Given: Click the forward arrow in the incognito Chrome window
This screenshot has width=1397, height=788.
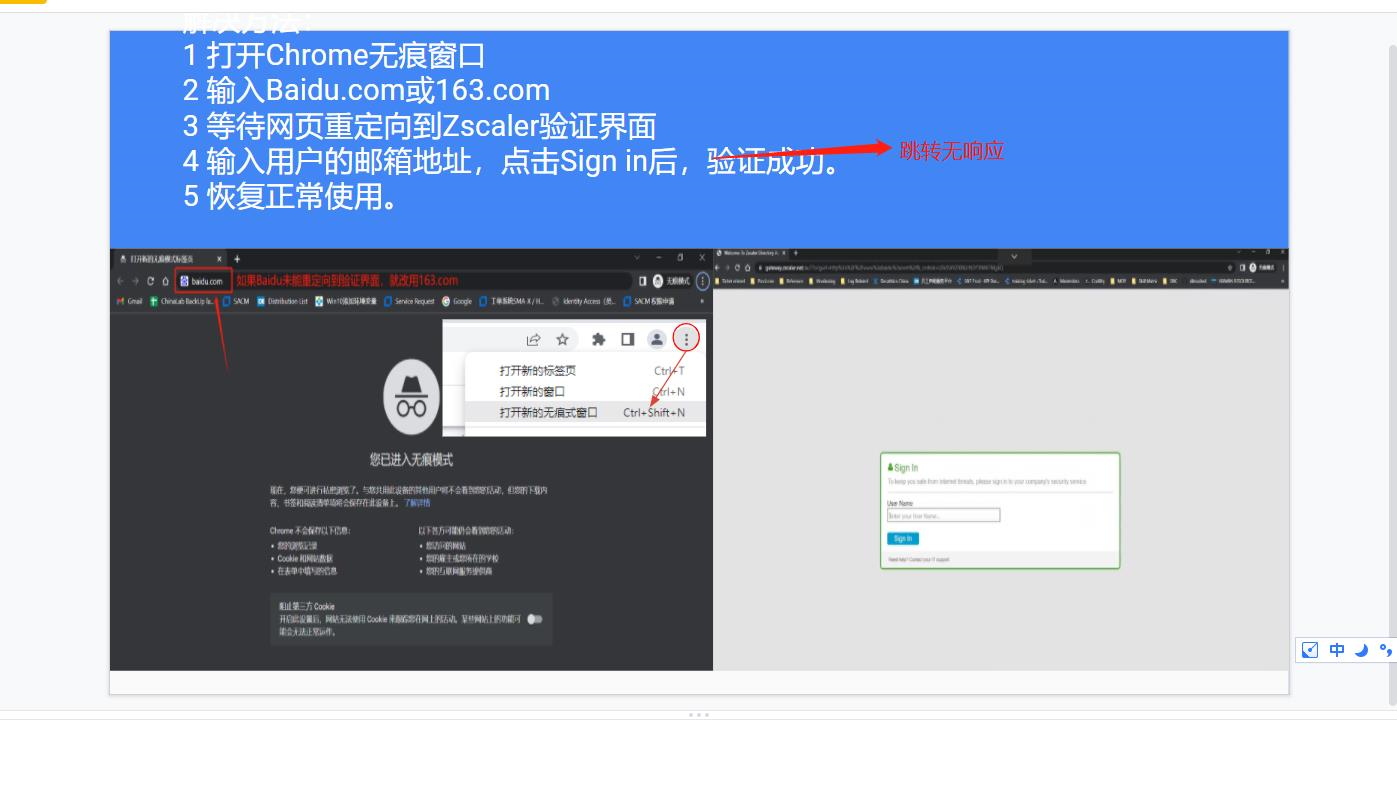Looking at the screenshot, I should pyautogui.click(x=135, y=281).
